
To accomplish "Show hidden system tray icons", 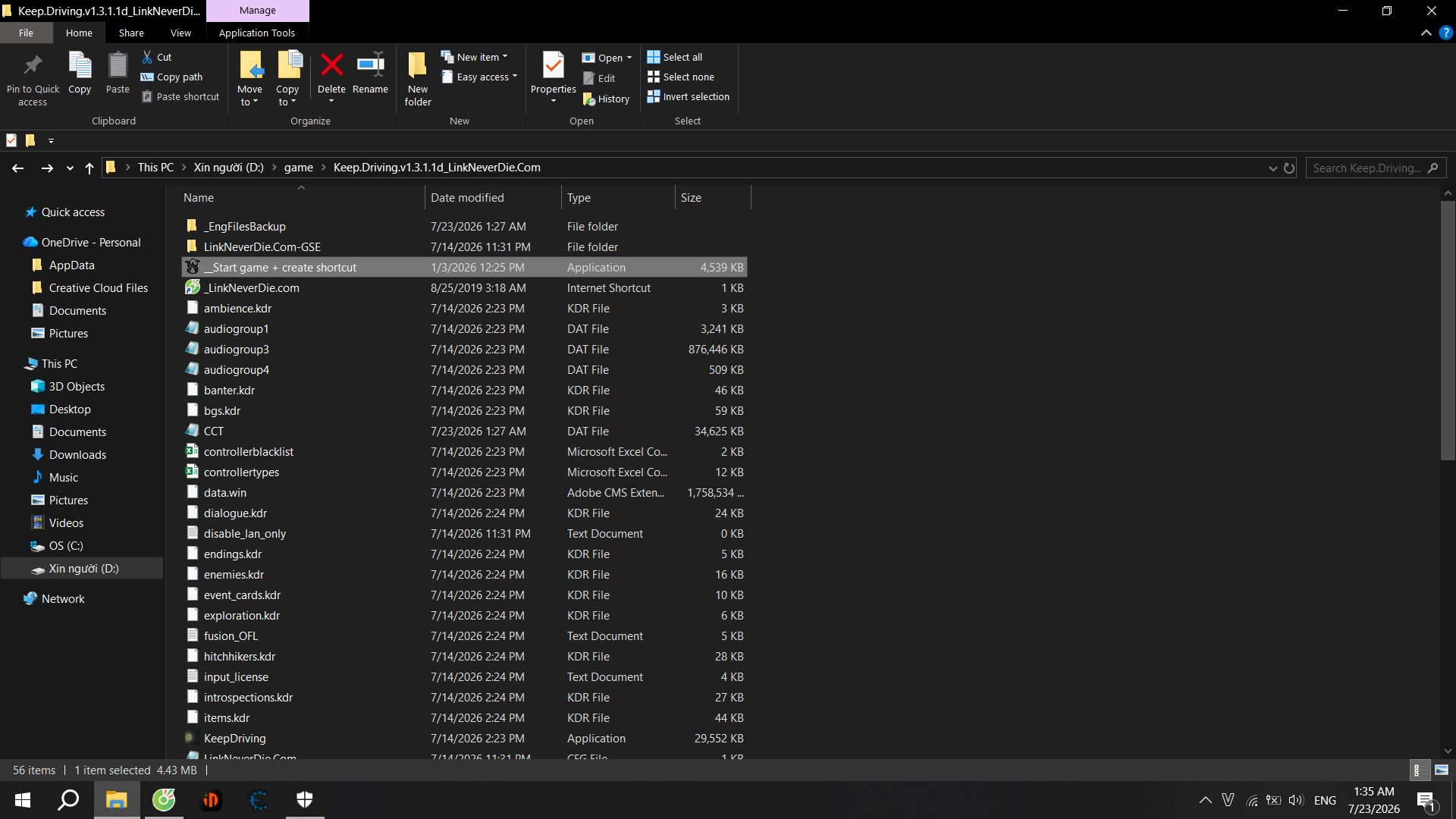I will click(1205, 800).
